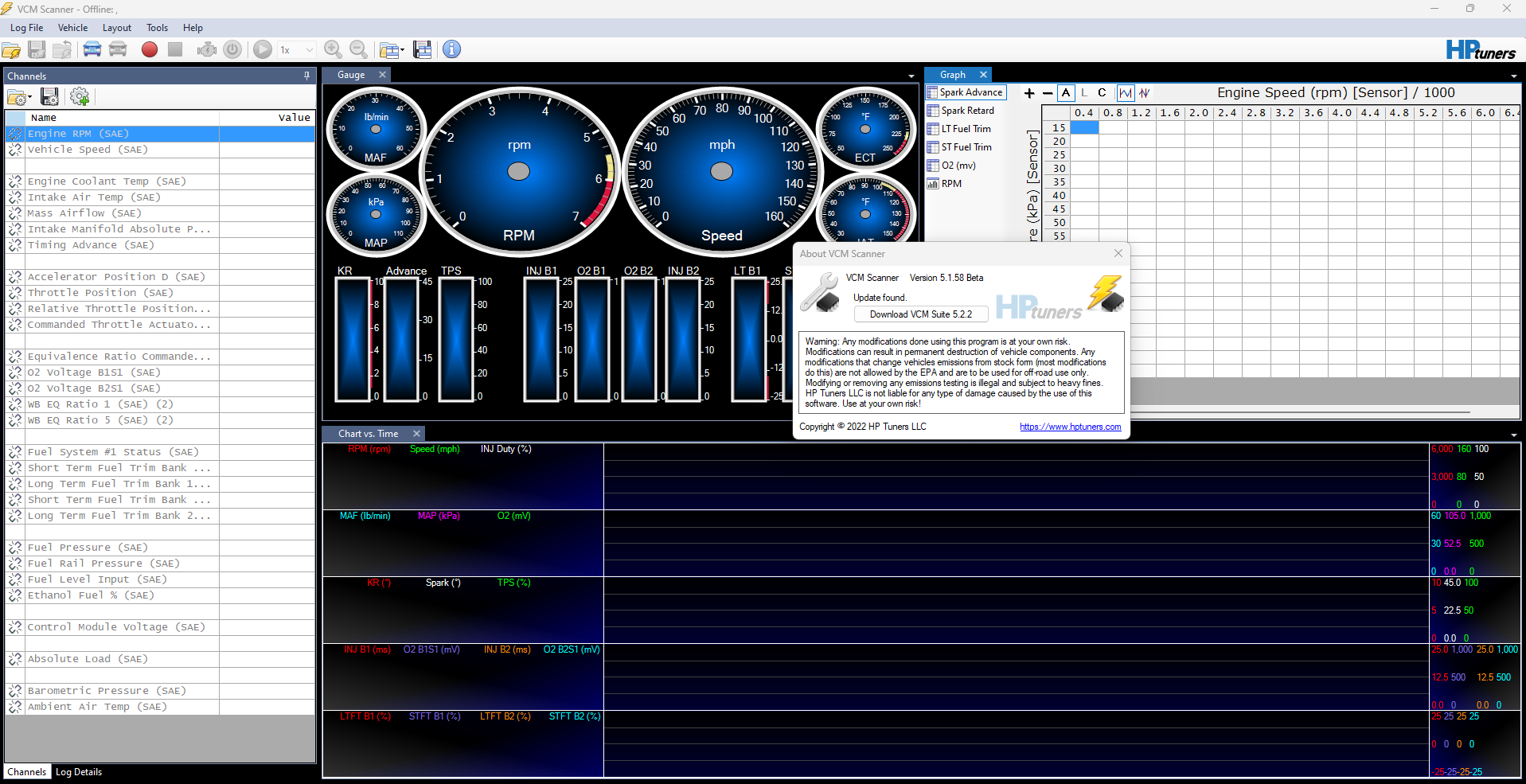The width and height of the screenshot is (1526, 784).
Task: Click the grey disconnect vehicle car icon
Action: click(118, 49)
